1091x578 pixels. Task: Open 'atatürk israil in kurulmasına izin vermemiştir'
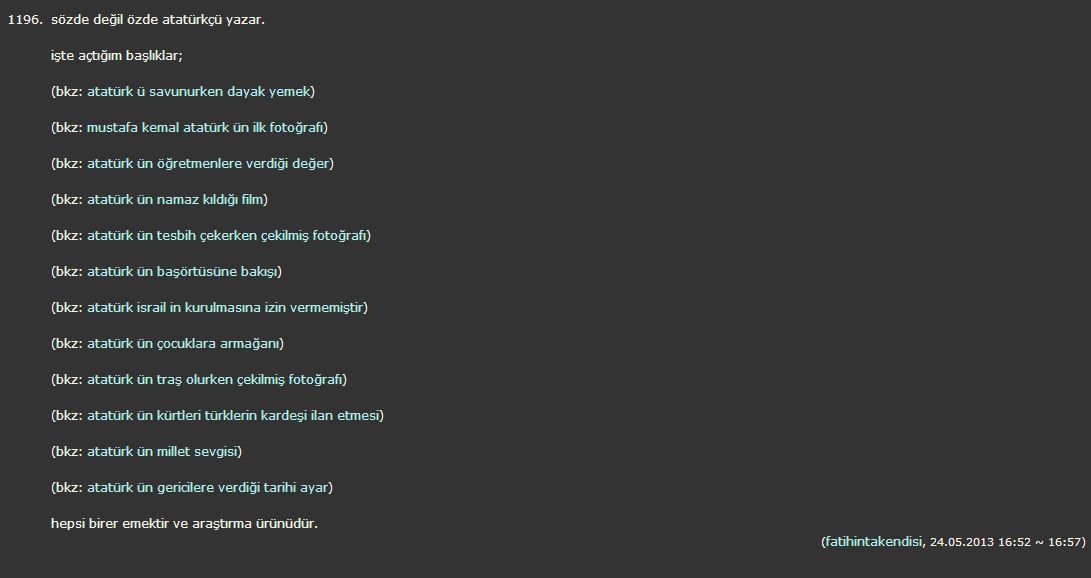(227, 307)
